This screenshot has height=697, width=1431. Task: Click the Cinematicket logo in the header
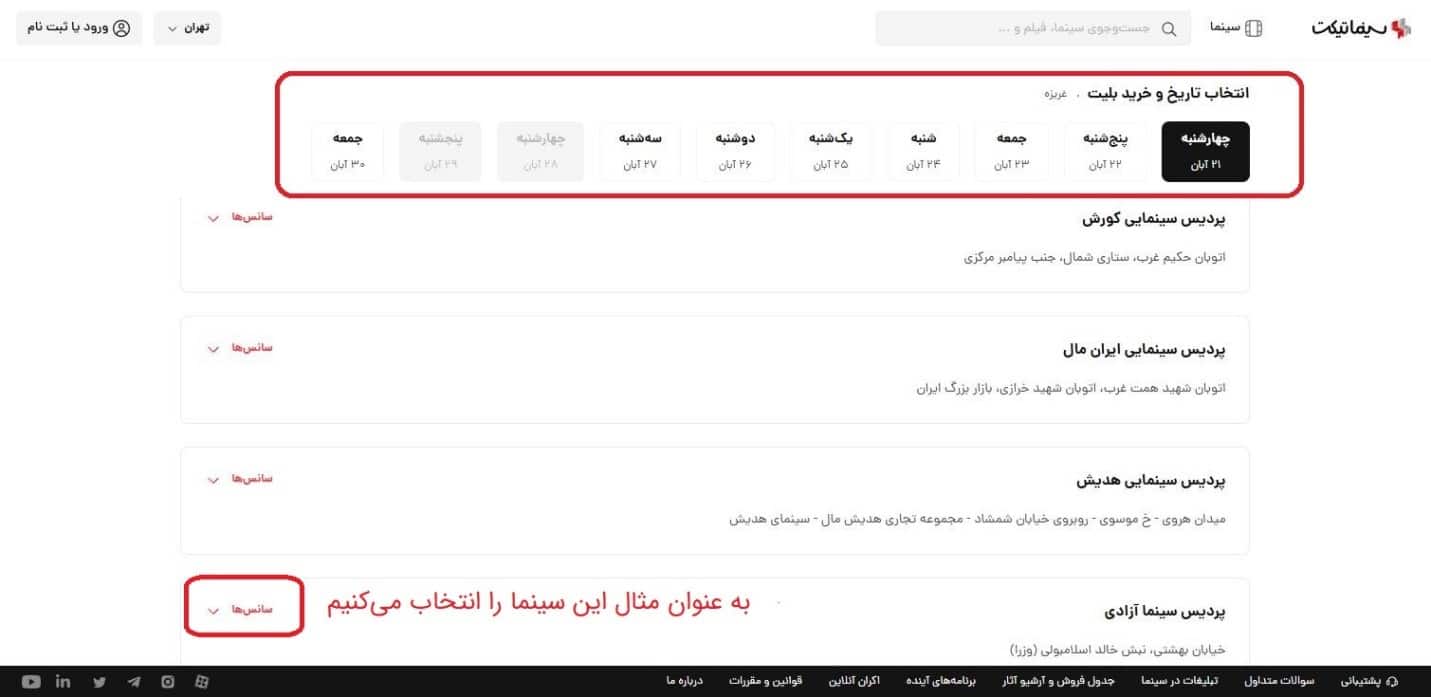(1361, 28)
